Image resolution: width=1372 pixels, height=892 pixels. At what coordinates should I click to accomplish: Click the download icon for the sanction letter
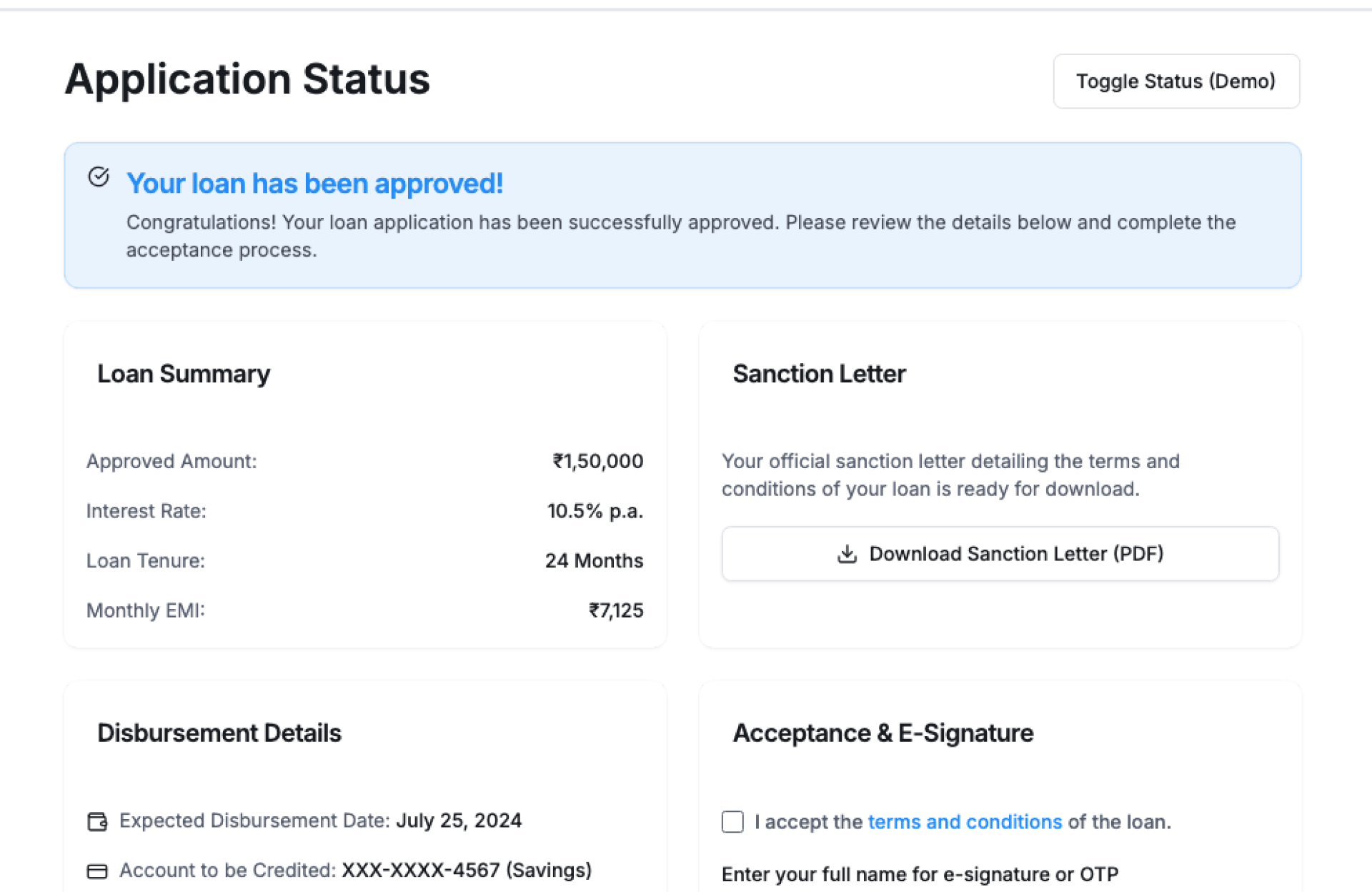point(847,554)
